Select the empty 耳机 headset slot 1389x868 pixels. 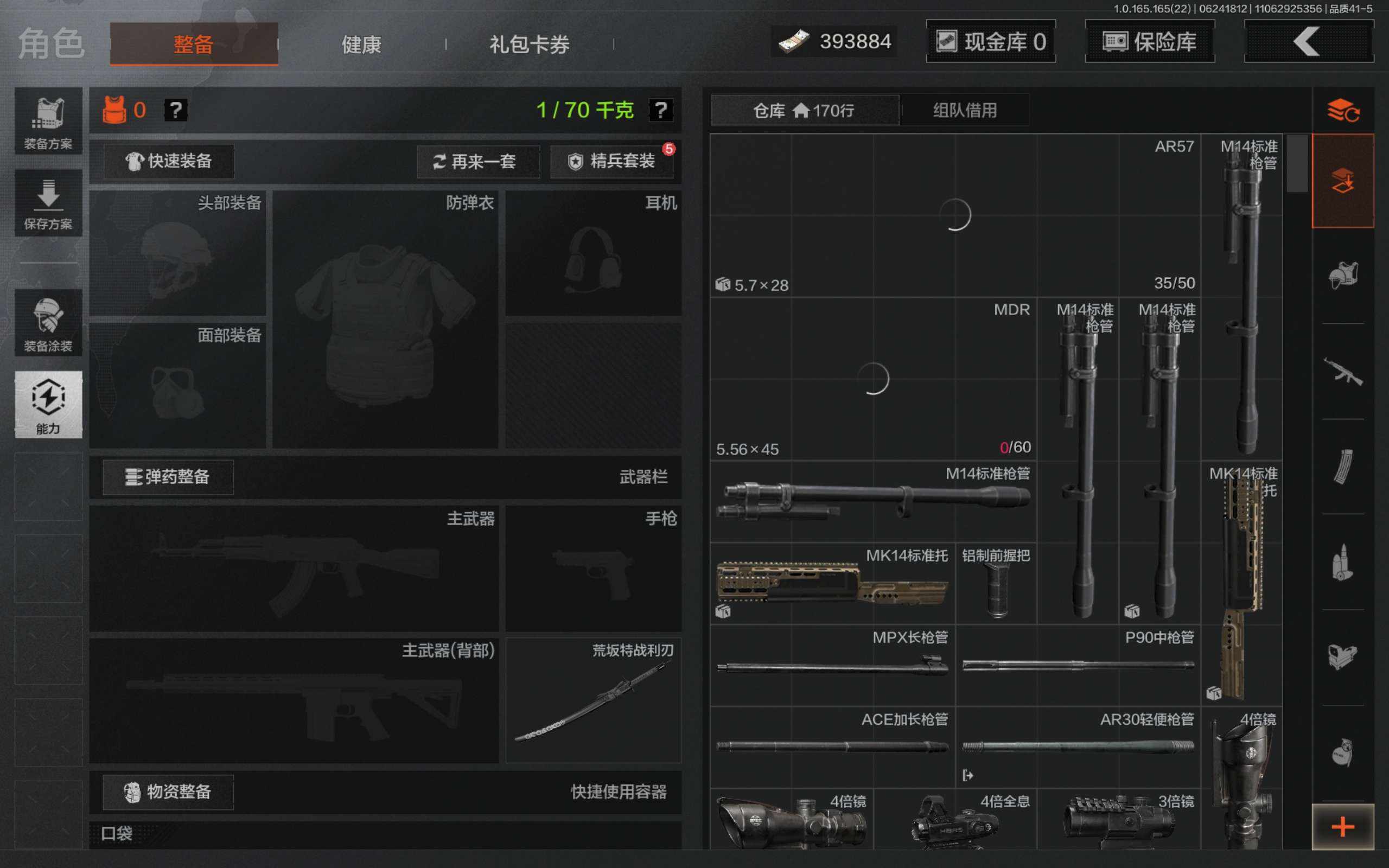click(x=594, y=253)
